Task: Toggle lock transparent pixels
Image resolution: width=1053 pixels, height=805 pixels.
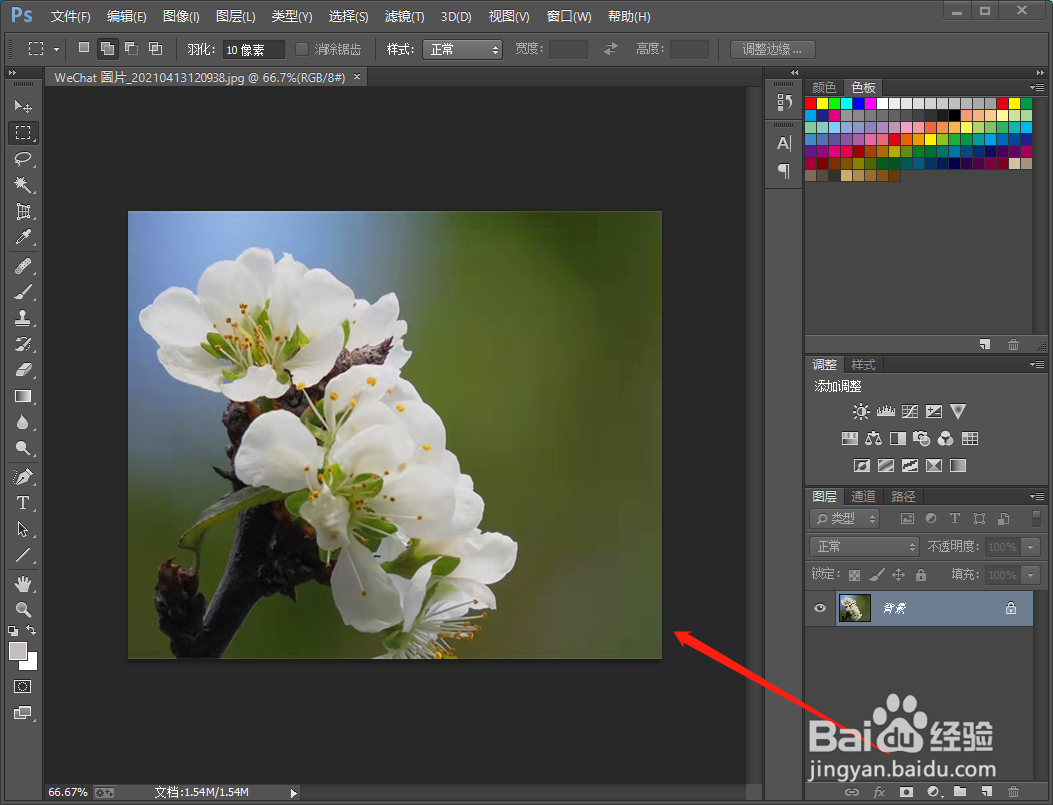Action: click(854, 575)
